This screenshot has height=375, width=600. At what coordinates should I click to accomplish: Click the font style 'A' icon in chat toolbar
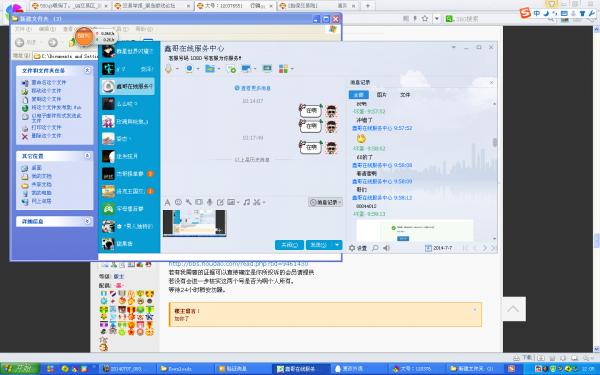coord(167,202)
